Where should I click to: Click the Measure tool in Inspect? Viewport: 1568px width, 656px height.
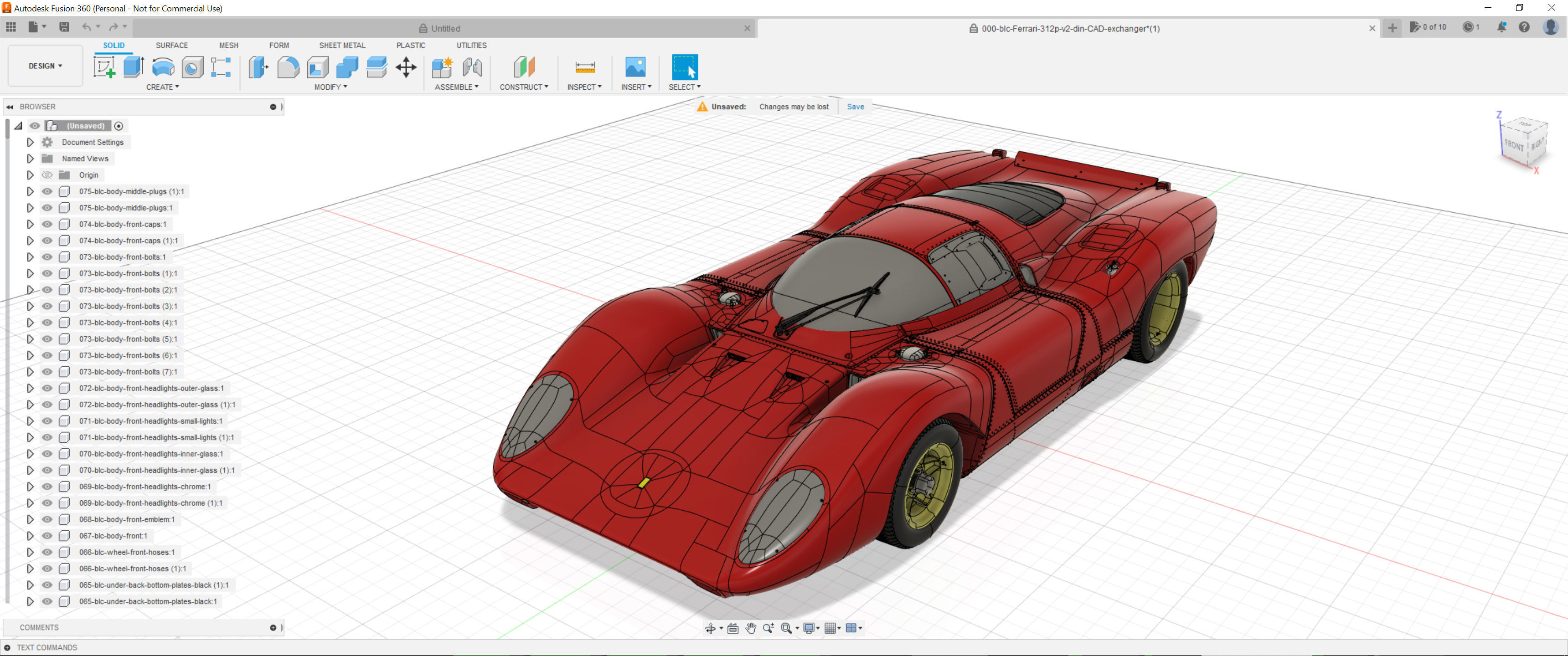click(x=584, y=67)
